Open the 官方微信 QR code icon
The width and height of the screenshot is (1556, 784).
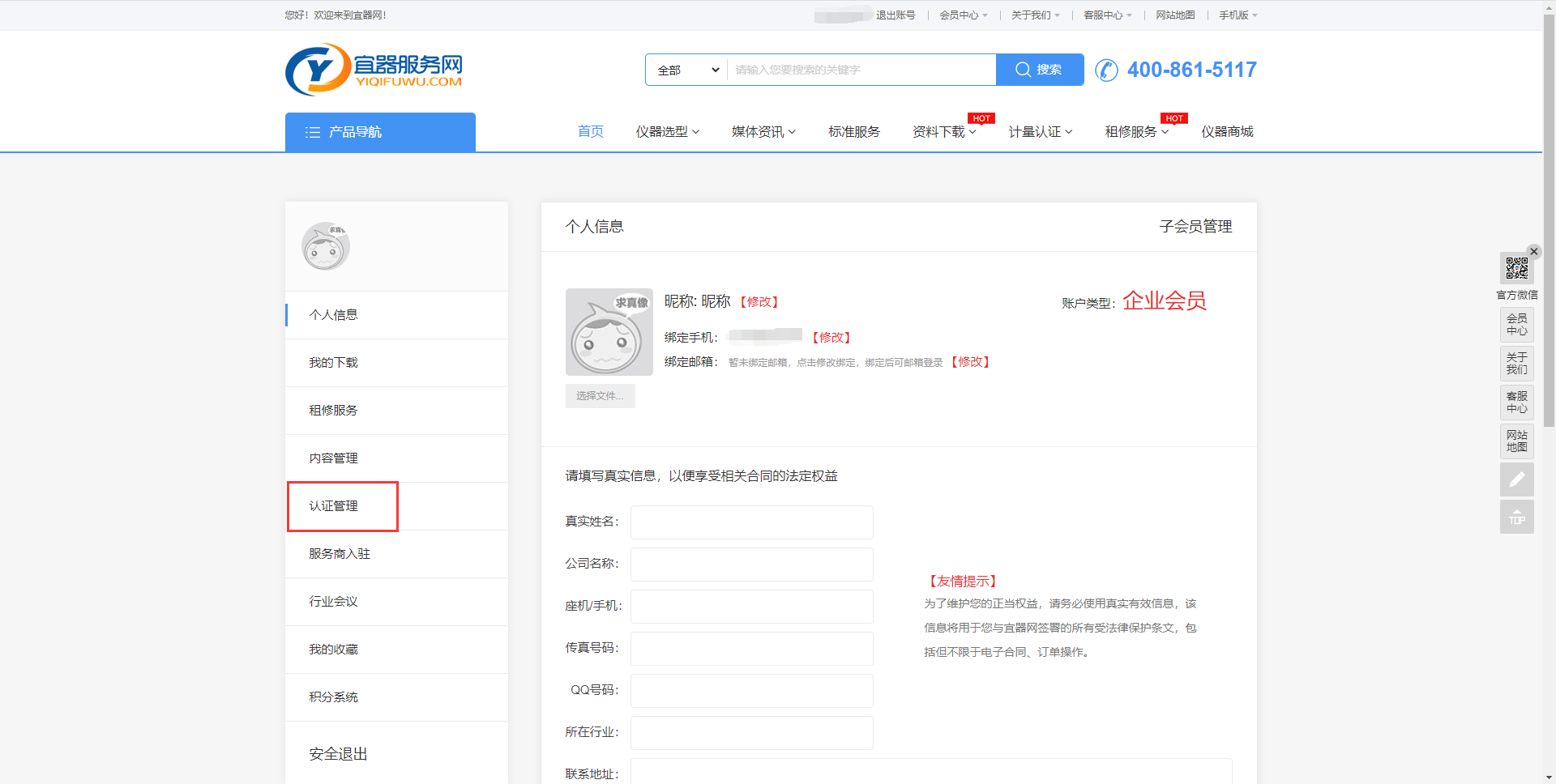(x=1517, y=268)
